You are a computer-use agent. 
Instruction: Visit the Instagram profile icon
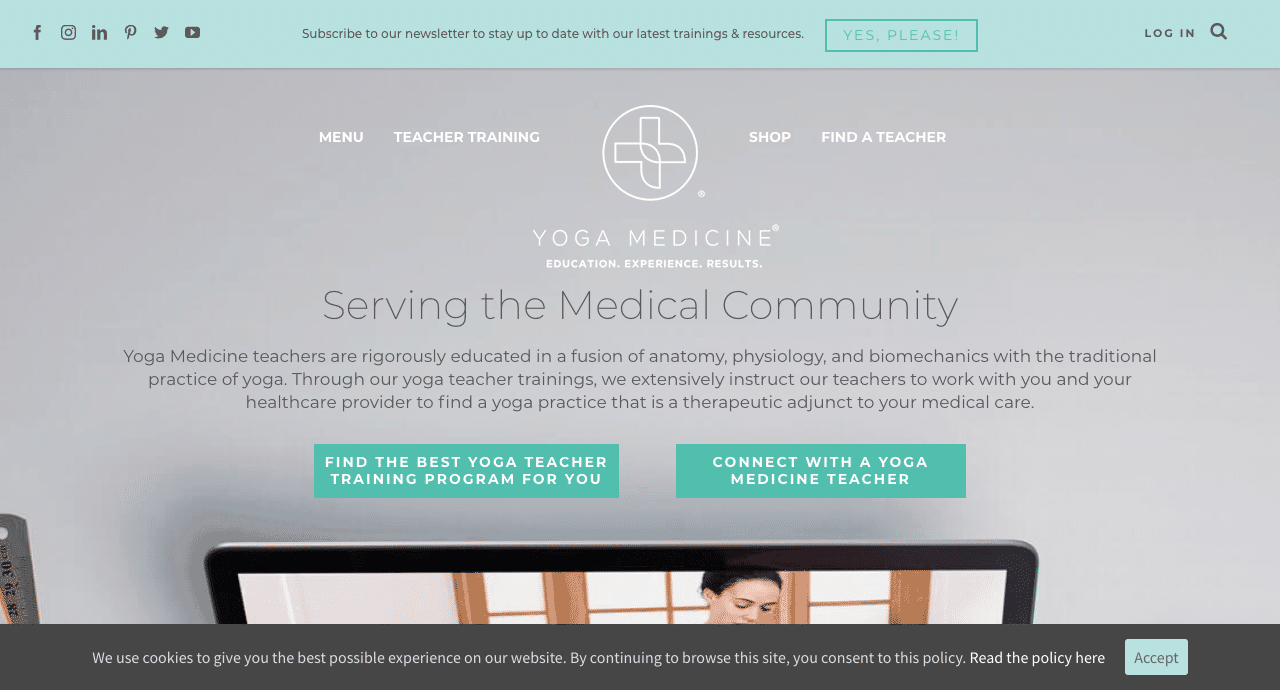68,32
